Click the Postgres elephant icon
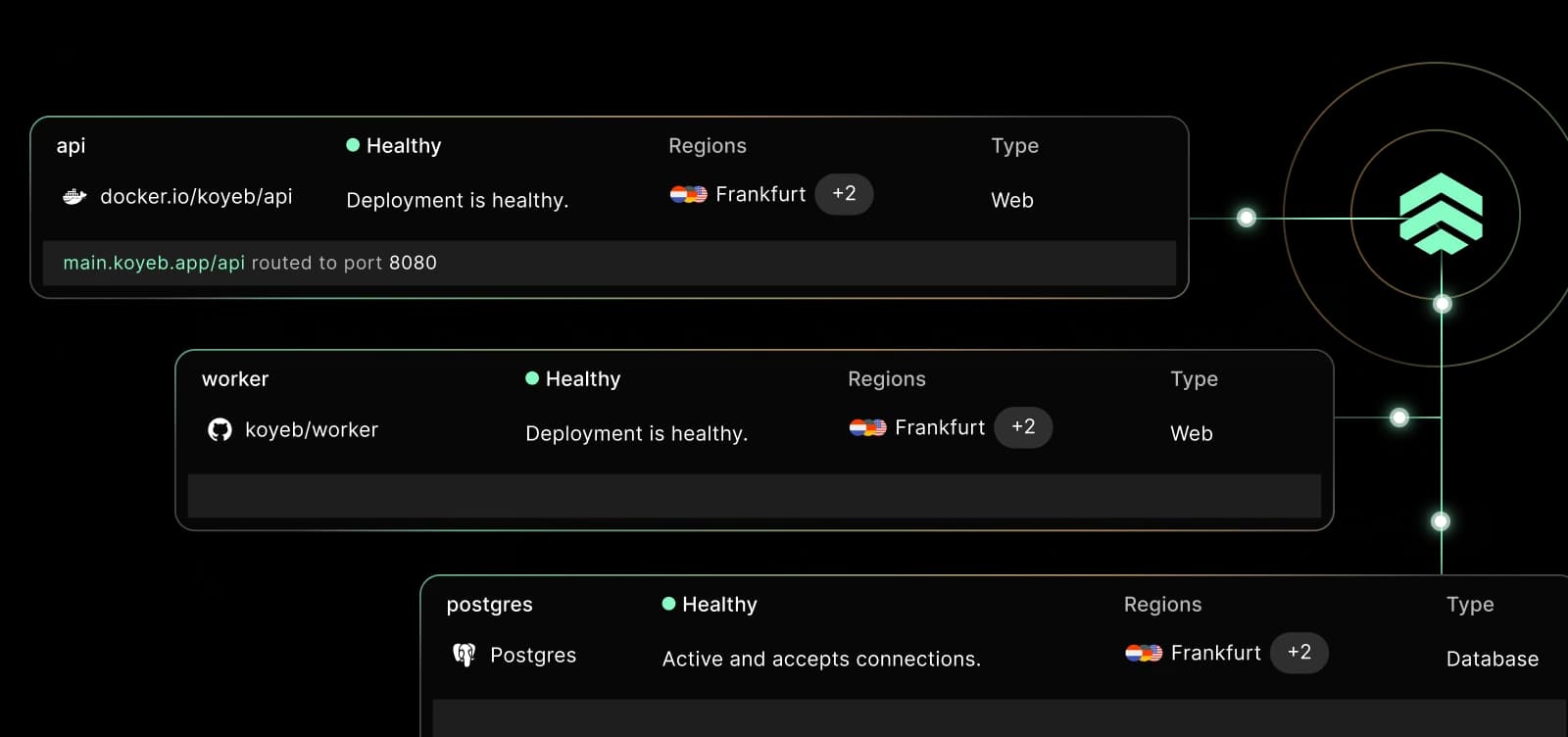The width and height of the screenshot is (1568, 737). (464, 655)
